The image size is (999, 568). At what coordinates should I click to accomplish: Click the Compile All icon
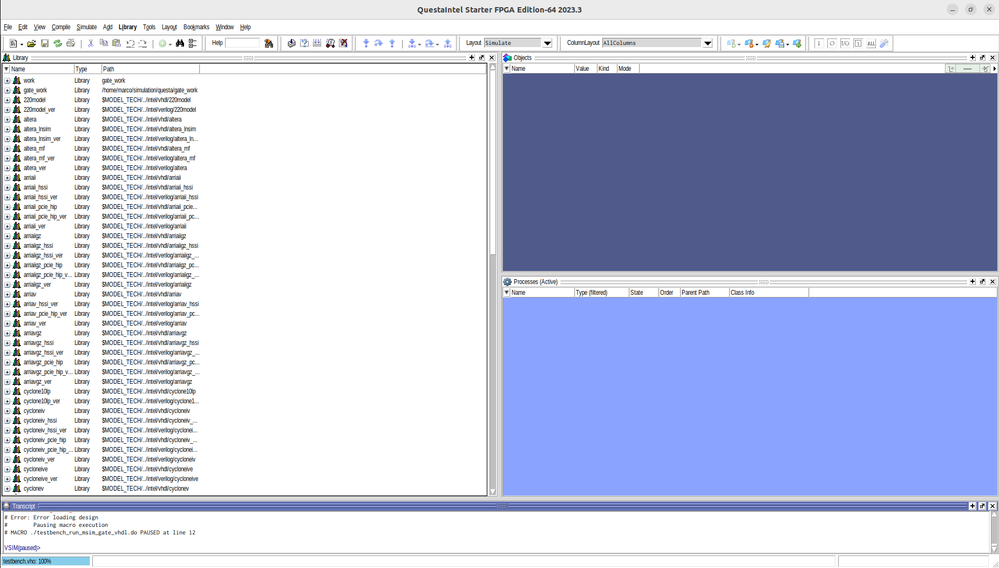[x=317, y=43]
